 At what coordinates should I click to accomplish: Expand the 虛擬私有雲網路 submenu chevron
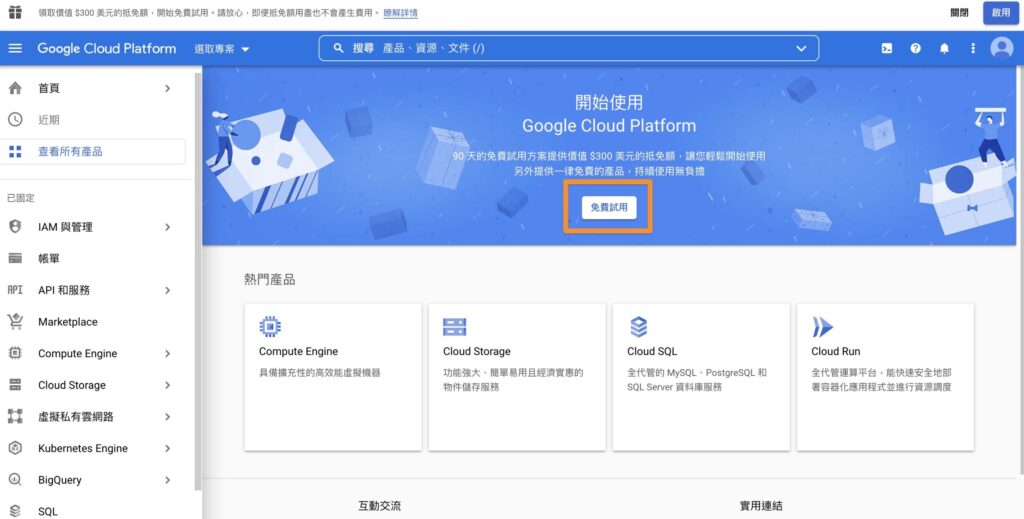168,417
